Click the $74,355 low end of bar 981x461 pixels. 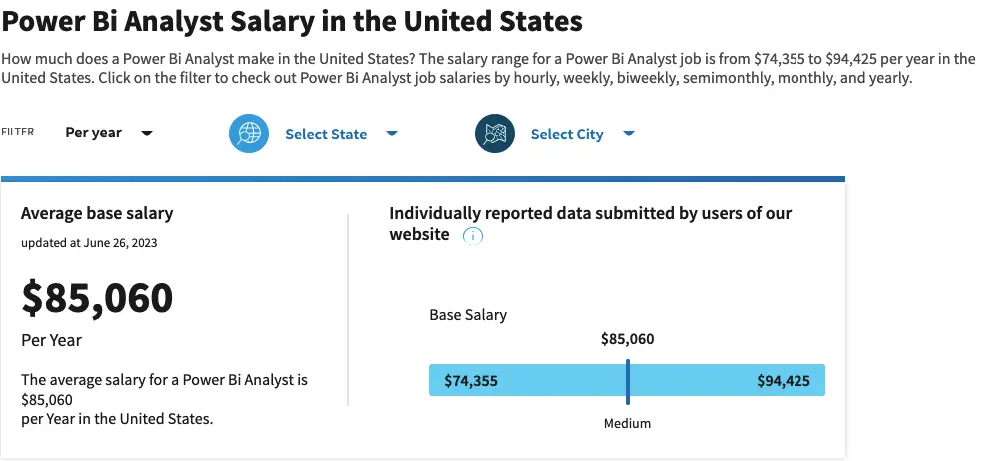(471, 381)
